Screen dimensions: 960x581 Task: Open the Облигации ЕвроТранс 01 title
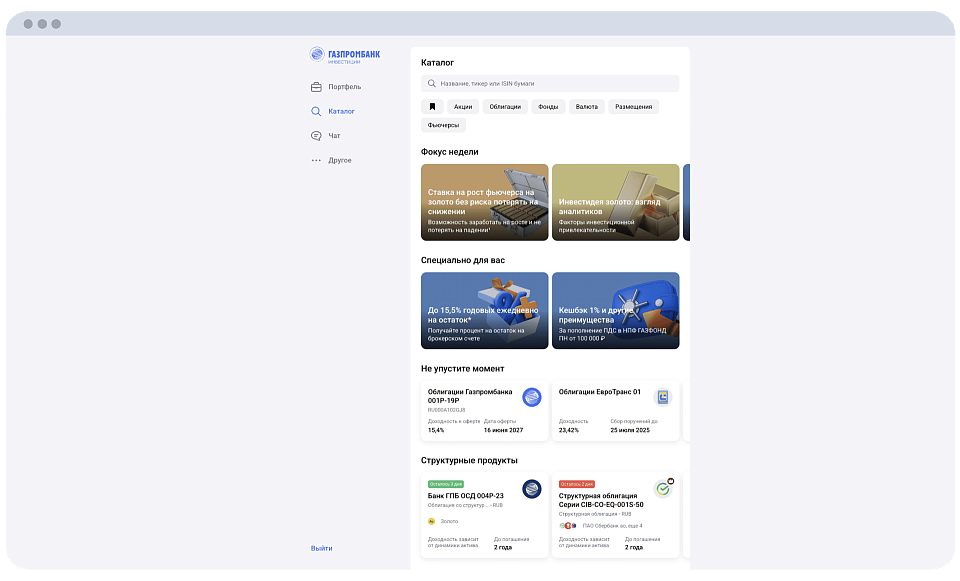coord(599,392)
